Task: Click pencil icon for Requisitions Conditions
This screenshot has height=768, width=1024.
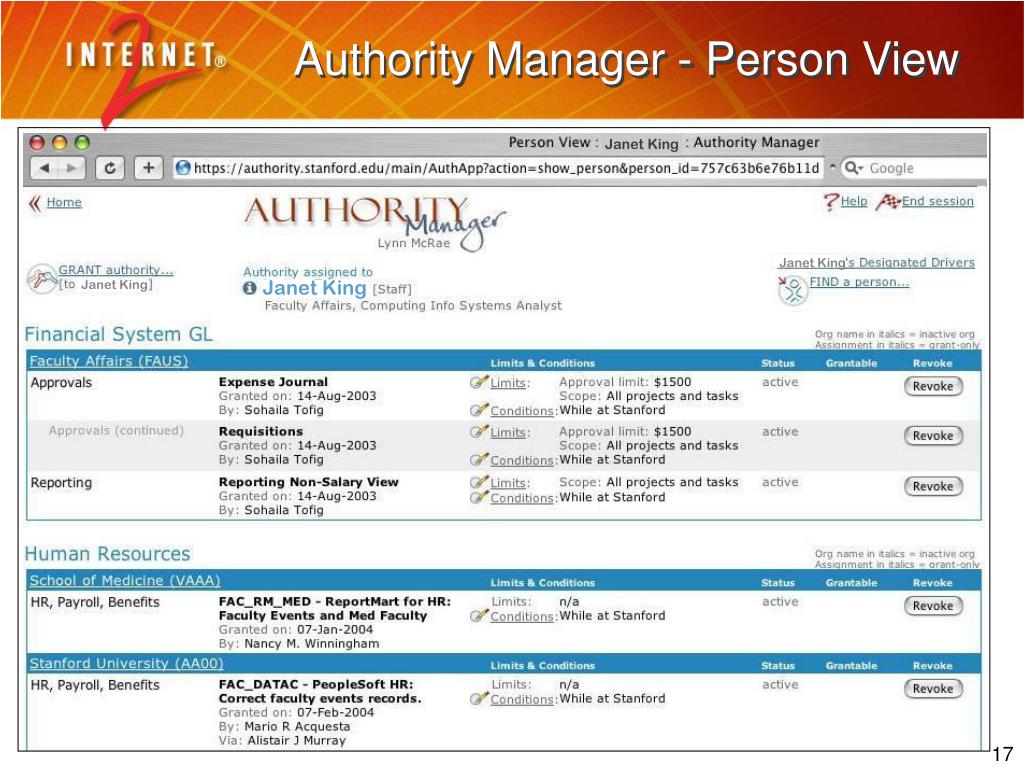Action: [x=479, y=460]
